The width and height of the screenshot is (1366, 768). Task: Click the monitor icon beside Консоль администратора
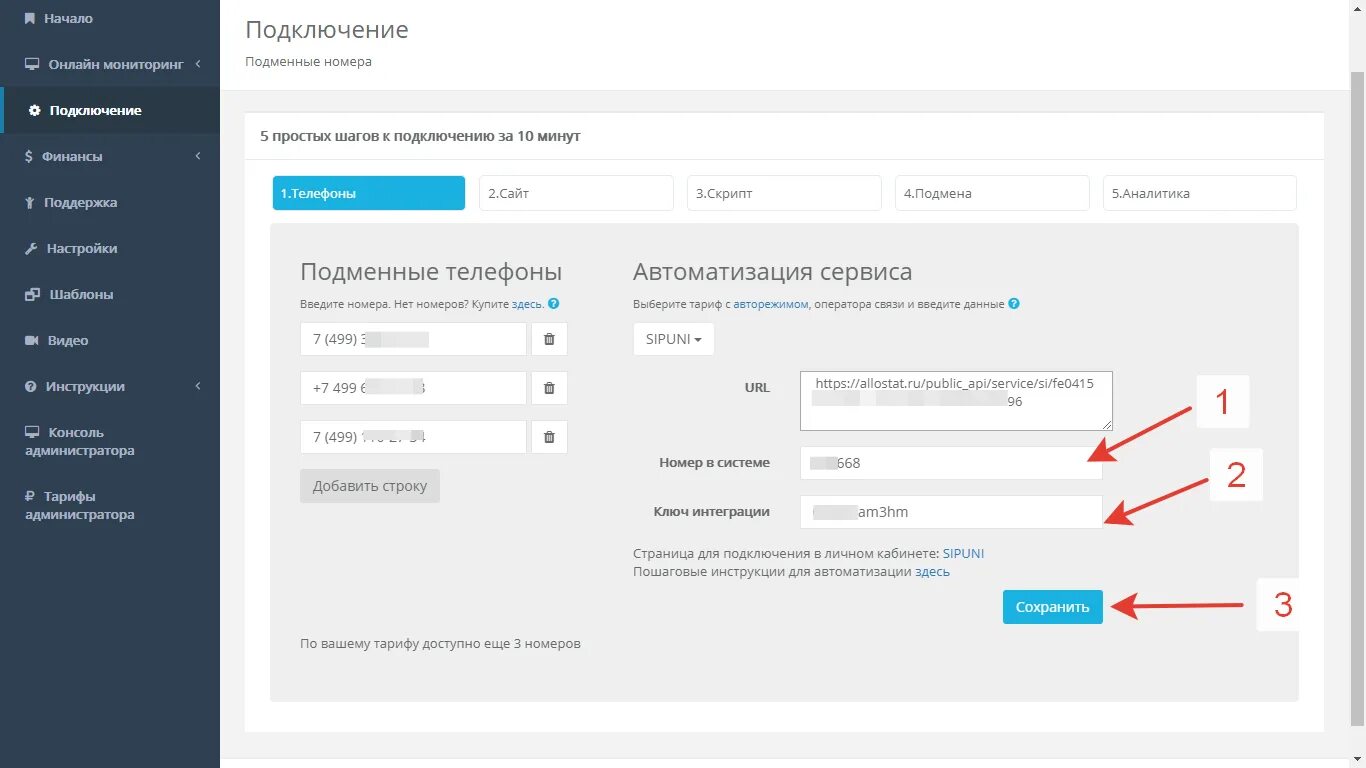(32, 432)
